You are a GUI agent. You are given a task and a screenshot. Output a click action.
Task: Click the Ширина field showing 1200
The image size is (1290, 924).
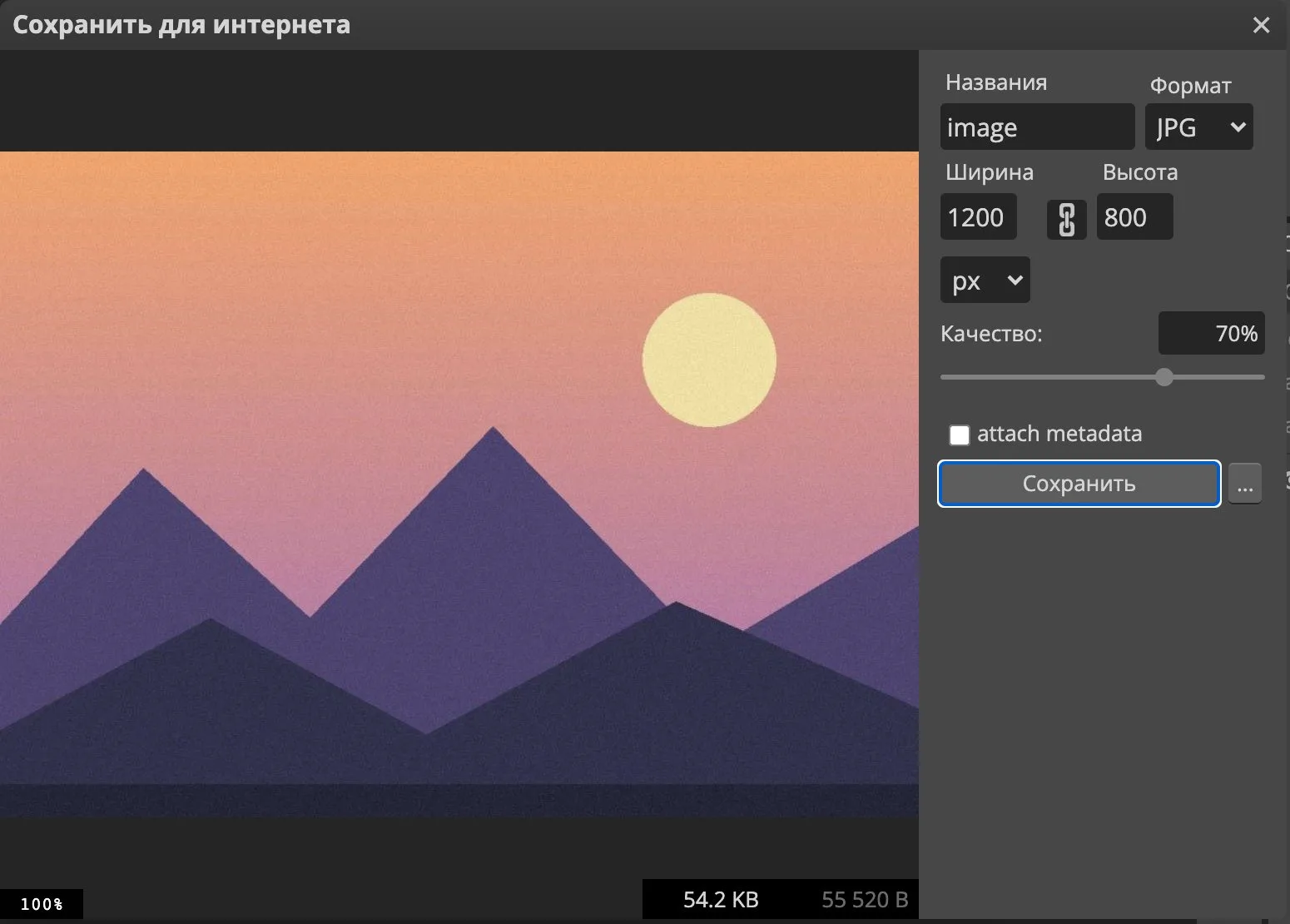point(978,217)
